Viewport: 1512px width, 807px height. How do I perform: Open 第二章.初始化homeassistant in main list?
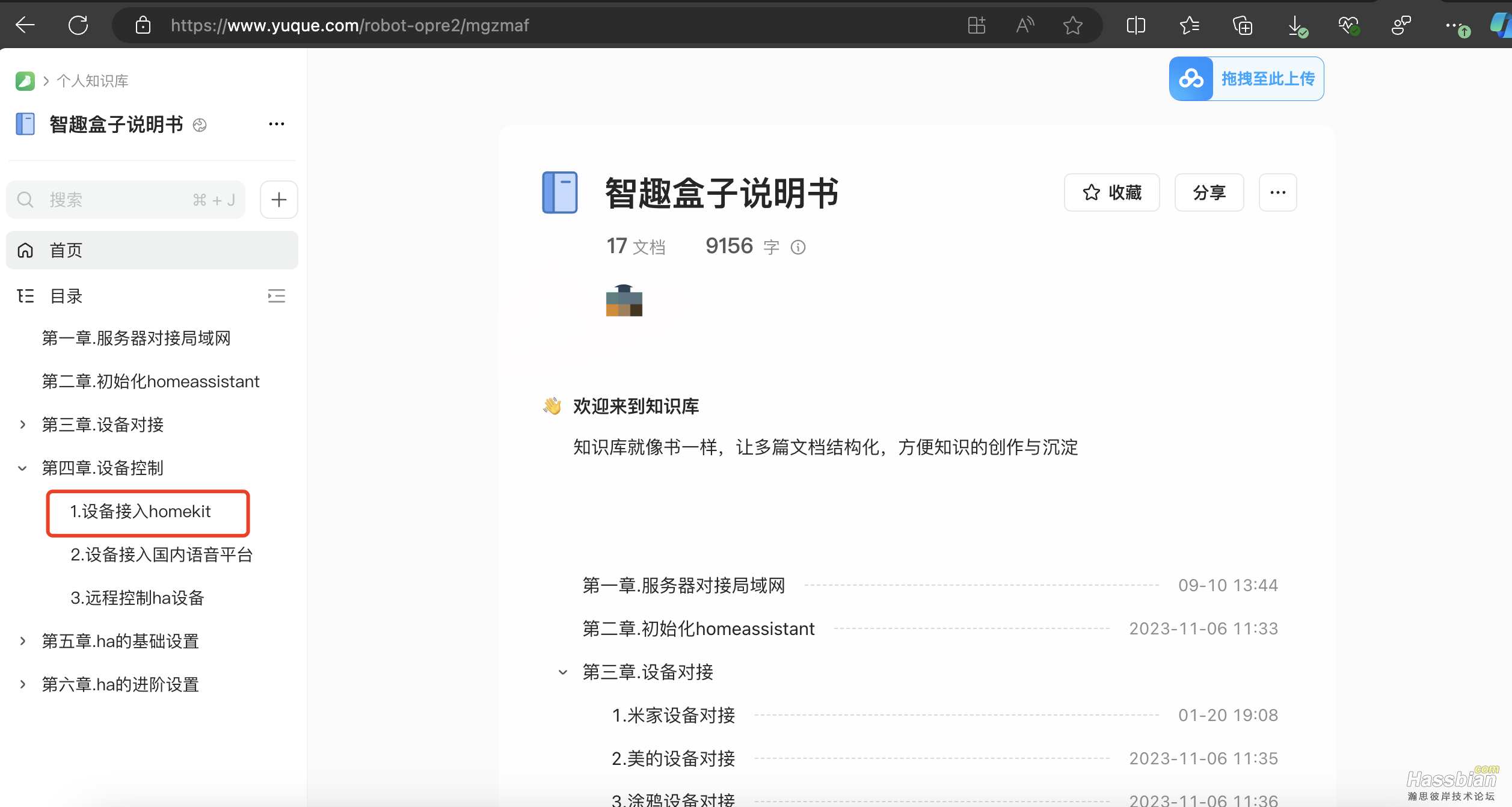[x=698, y=628]
